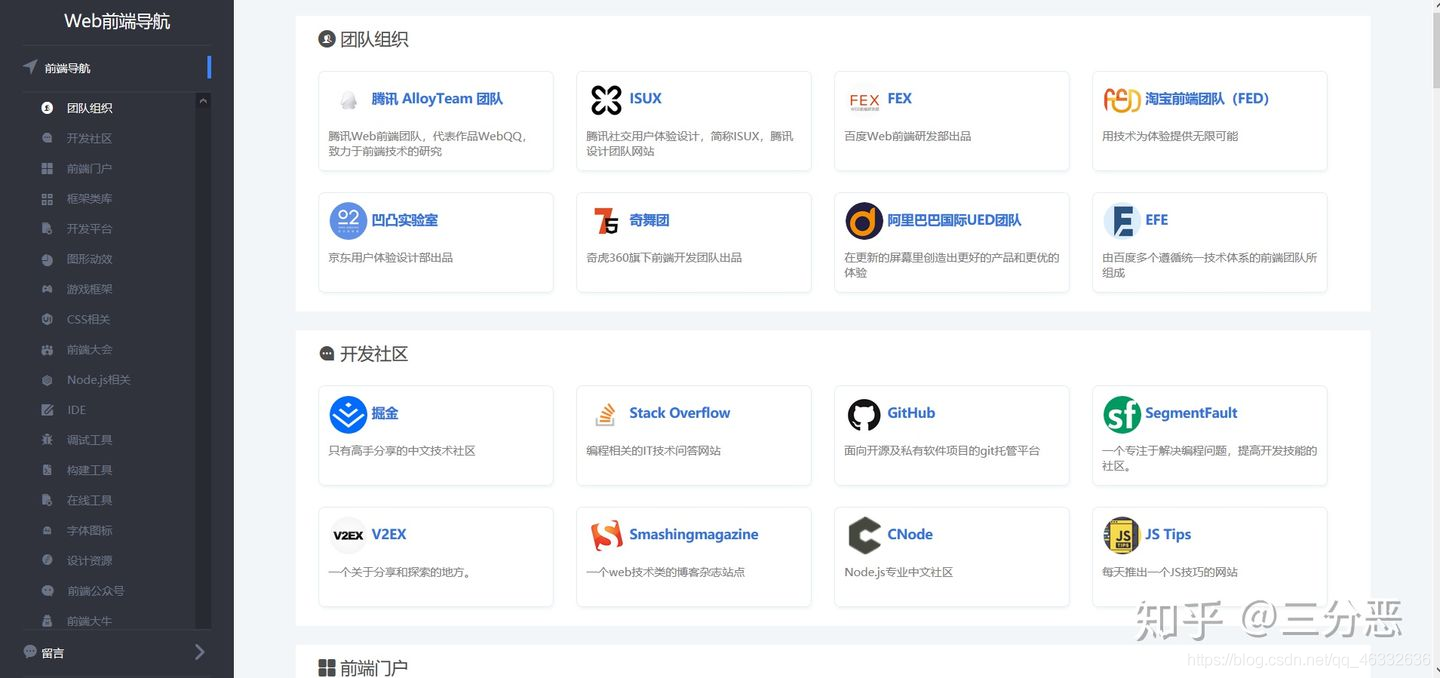Click the 前端导航 paper-plane icon
The height and width of the screenshot is (678, 1440).
click(x=30, y=67)
